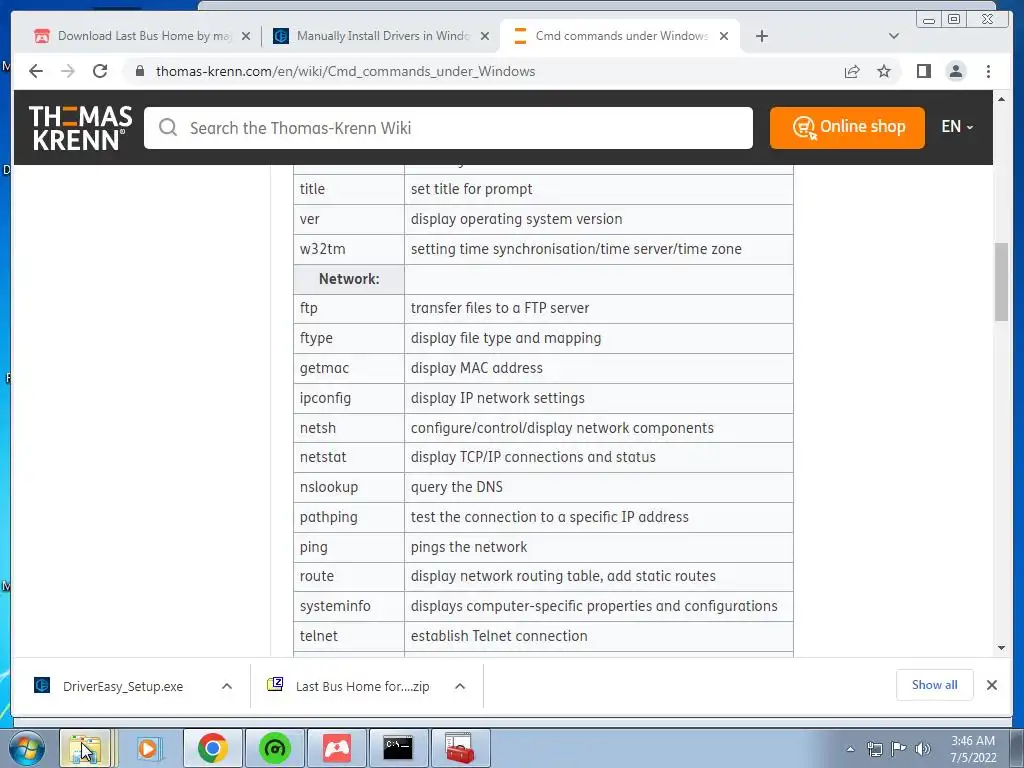Select the 'getmac' command cell
Image resolution: width=1024 pixels, height=768 pixels.
coord(349,368)
